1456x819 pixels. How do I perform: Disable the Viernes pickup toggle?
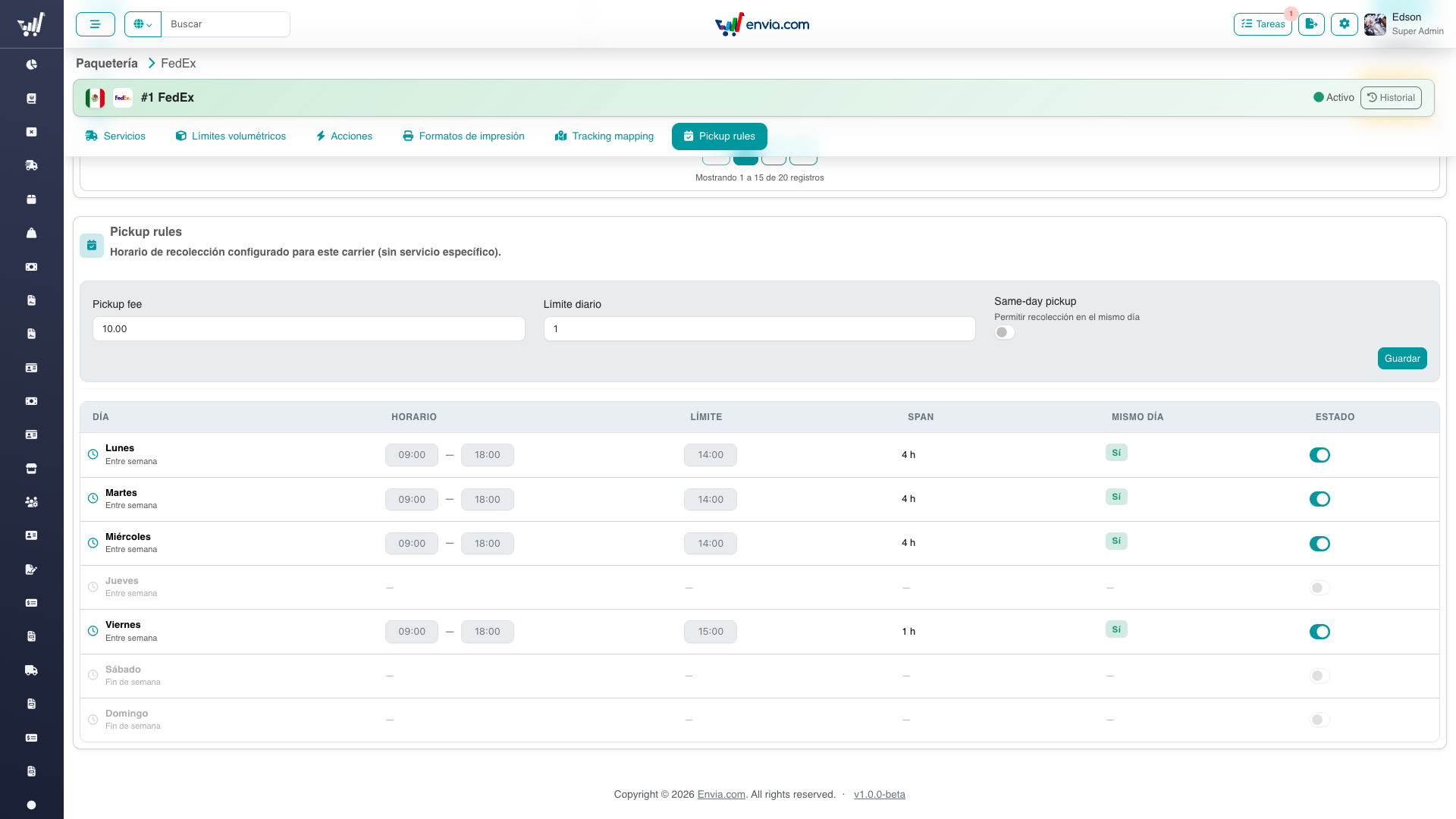click(x=1319, y=632)
